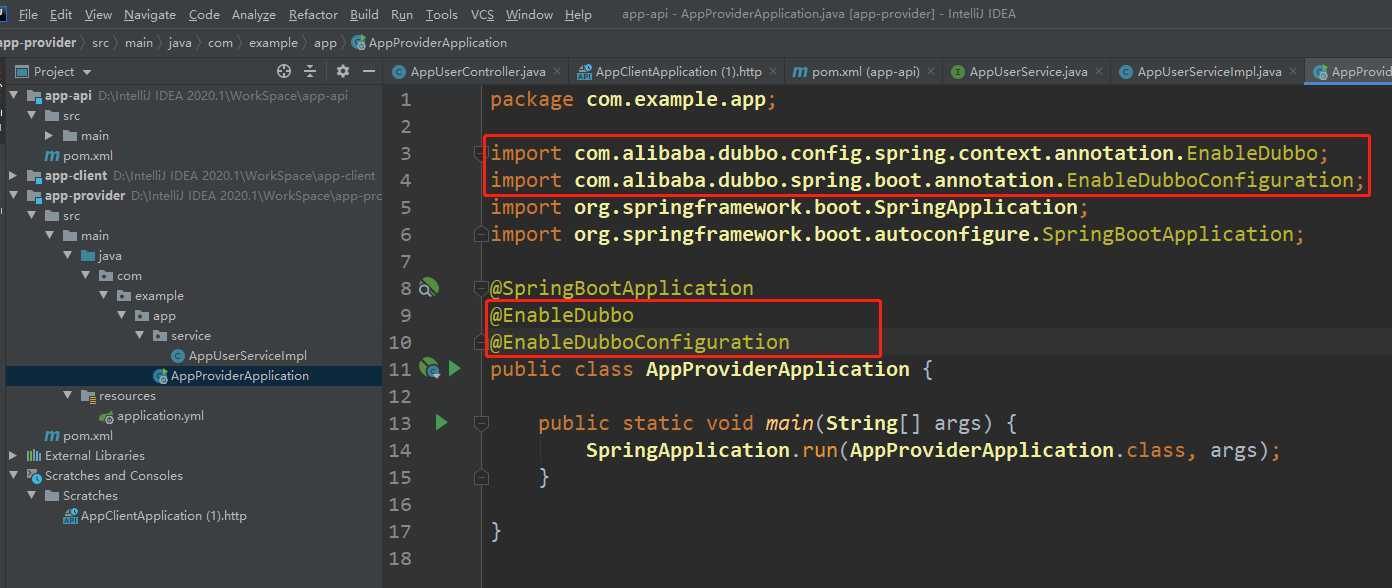Select pom.xml under app-api module
The width and height of the screenshot is (1392, 588).
[x=87, y=155]
